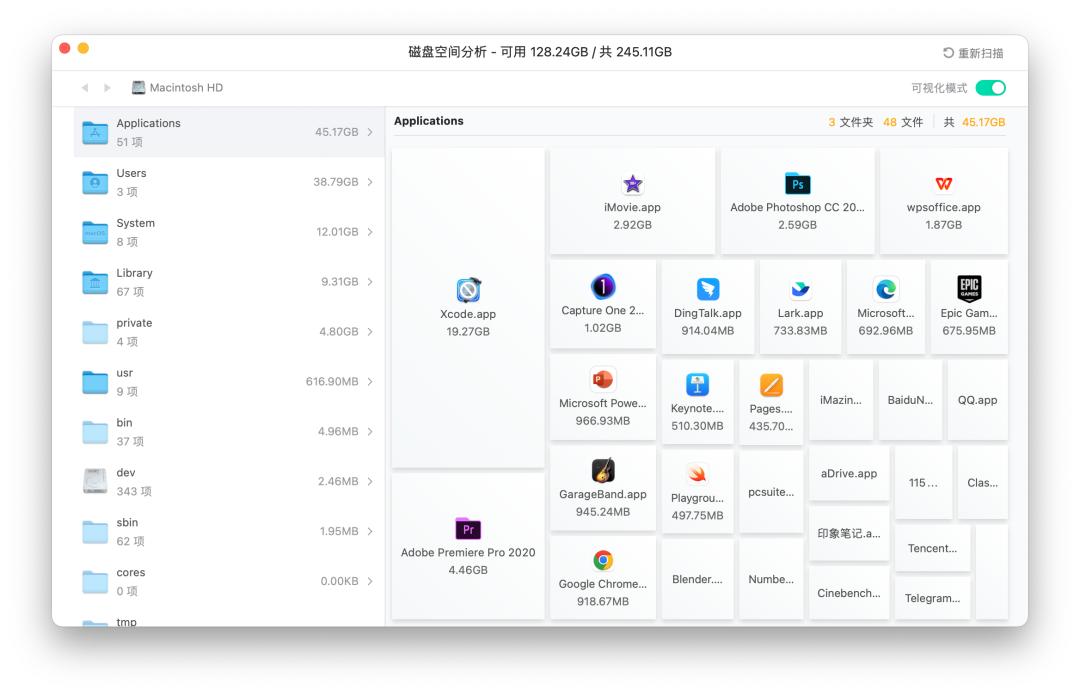The height and width of the screenshot is (695, 1080).
Task: Expand the Users row chevron
Action: tap(370, 182)
